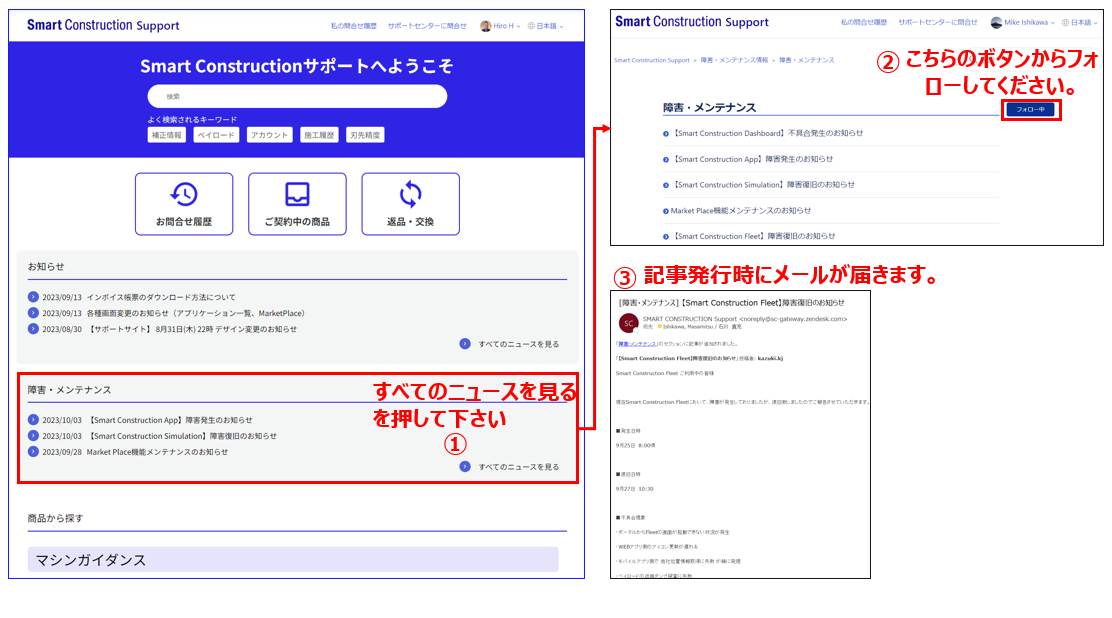
Task: Select the 補正情報 keyword tag
Action: 167,135
